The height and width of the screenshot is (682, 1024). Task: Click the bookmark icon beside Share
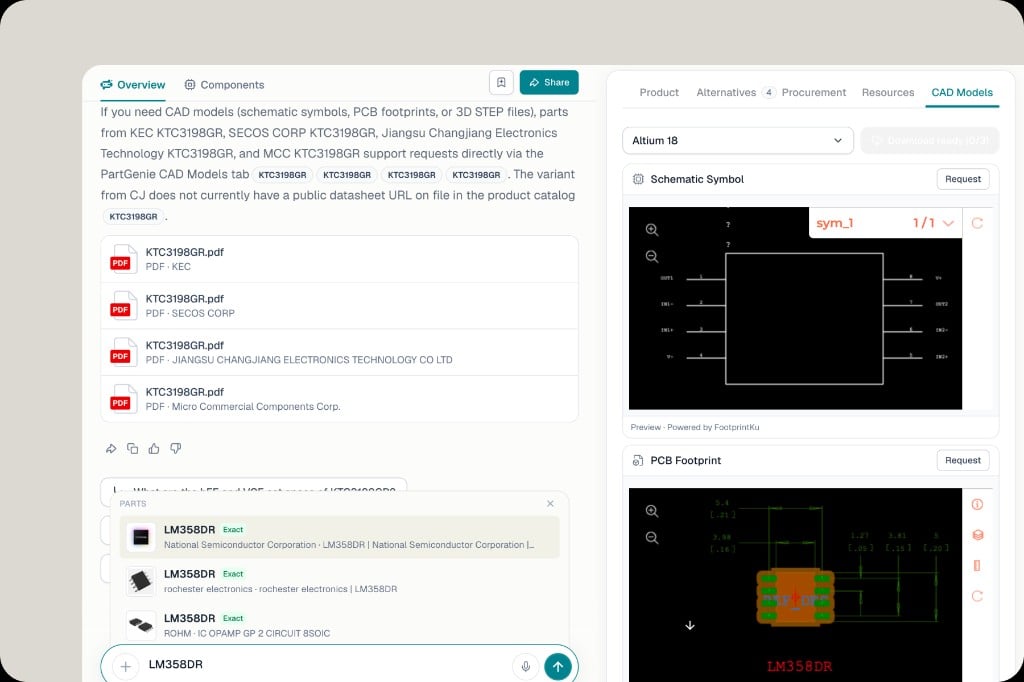pos(501,82)
